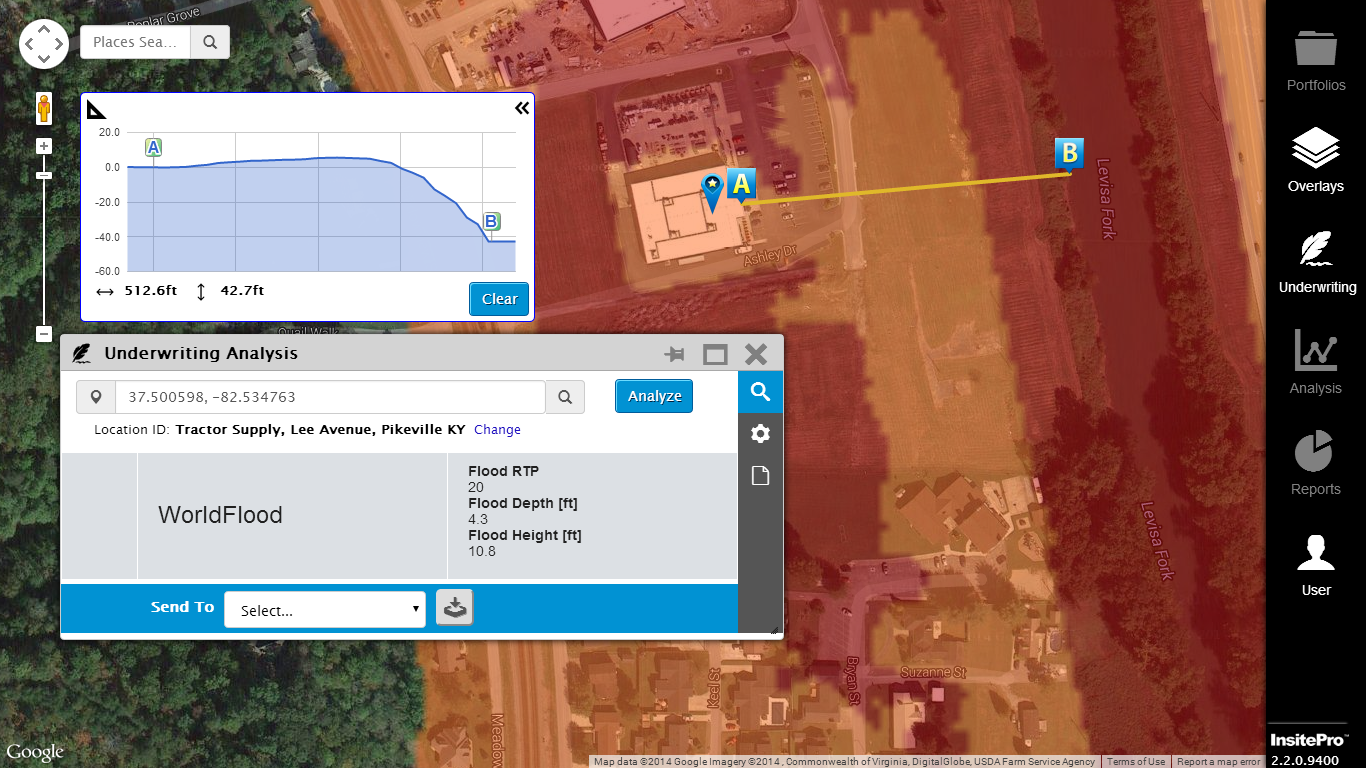
Task: Click Report a map error link
Action: pyautogui.click(x=1218, y=762)
